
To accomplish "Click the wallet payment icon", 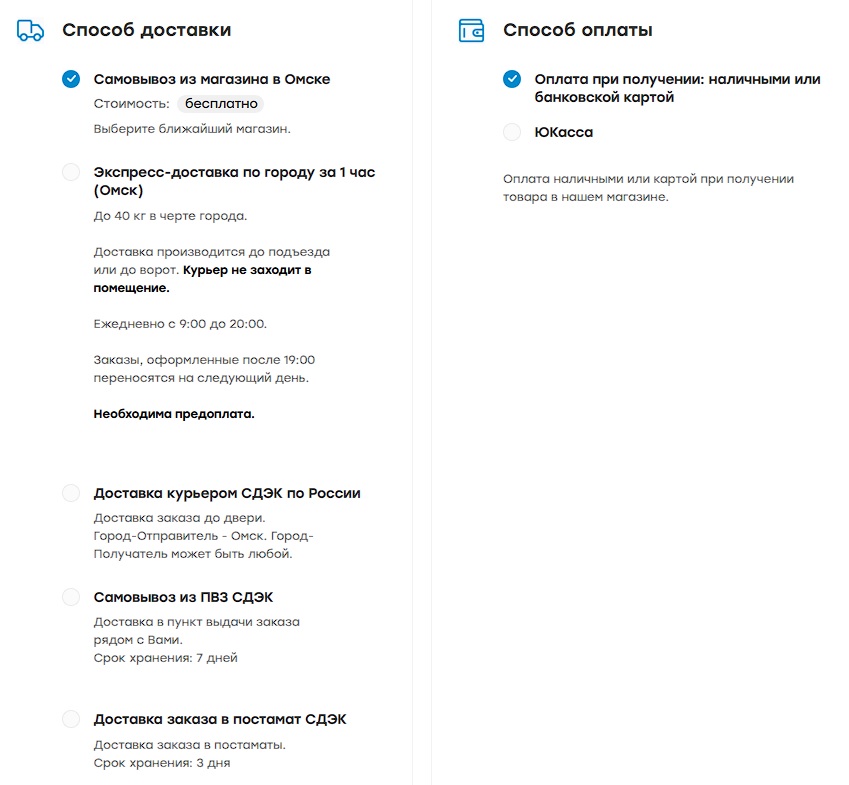I will tap(471, 30).
